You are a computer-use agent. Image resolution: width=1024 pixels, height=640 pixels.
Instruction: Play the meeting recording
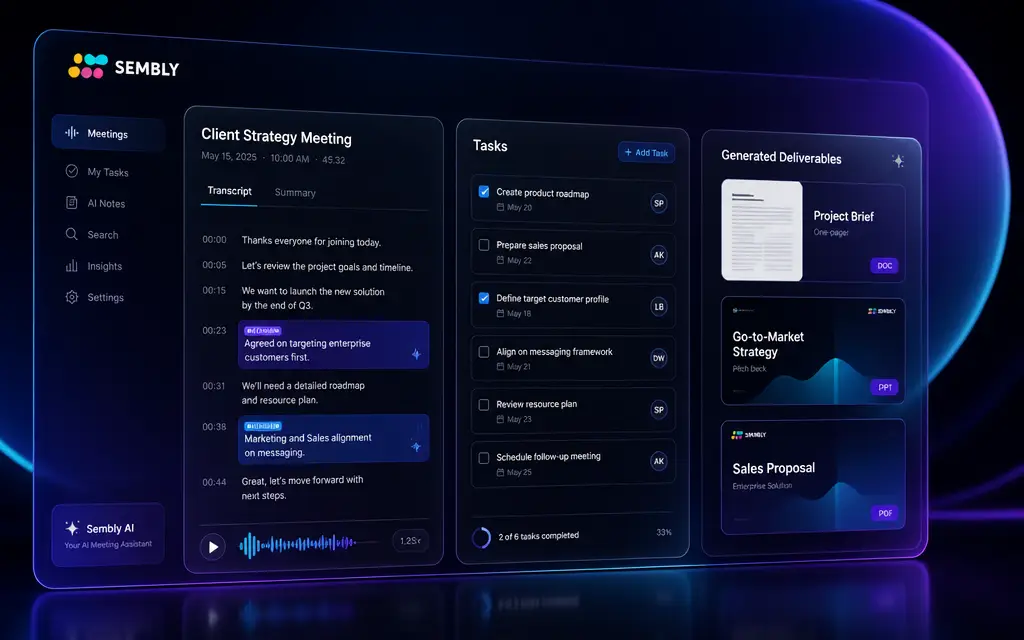(x=213, y=547)
